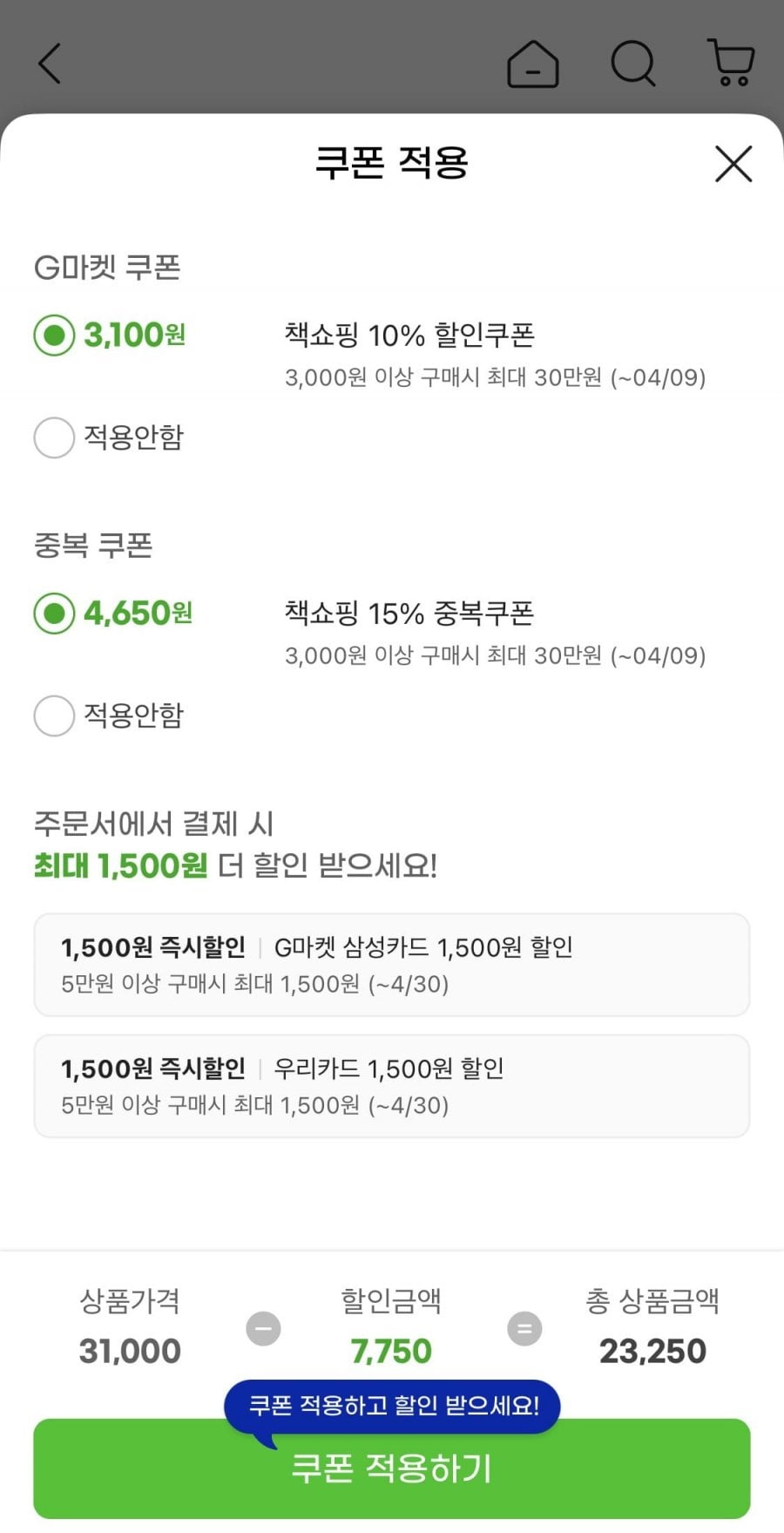Select the 3,100원 G마켓 coupon radio
Screen dimensions: 784x1533
tap(54, 336)
